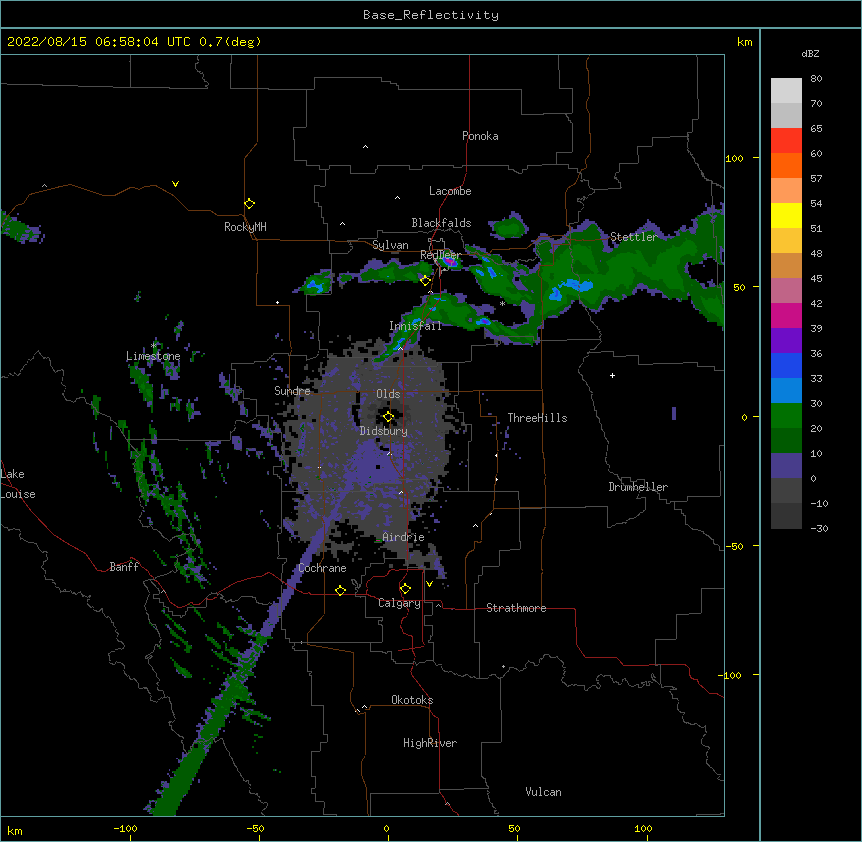Select the dark green 10-20 dBZ legend swatch
Viewport: 862px width, 842px height.
[786, 440]
